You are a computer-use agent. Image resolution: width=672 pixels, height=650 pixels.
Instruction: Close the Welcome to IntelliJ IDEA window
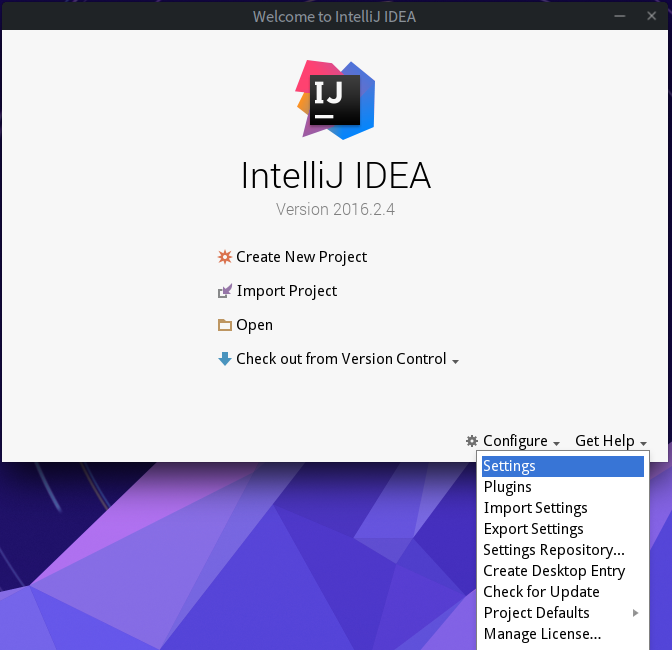[x=651, y=16]
